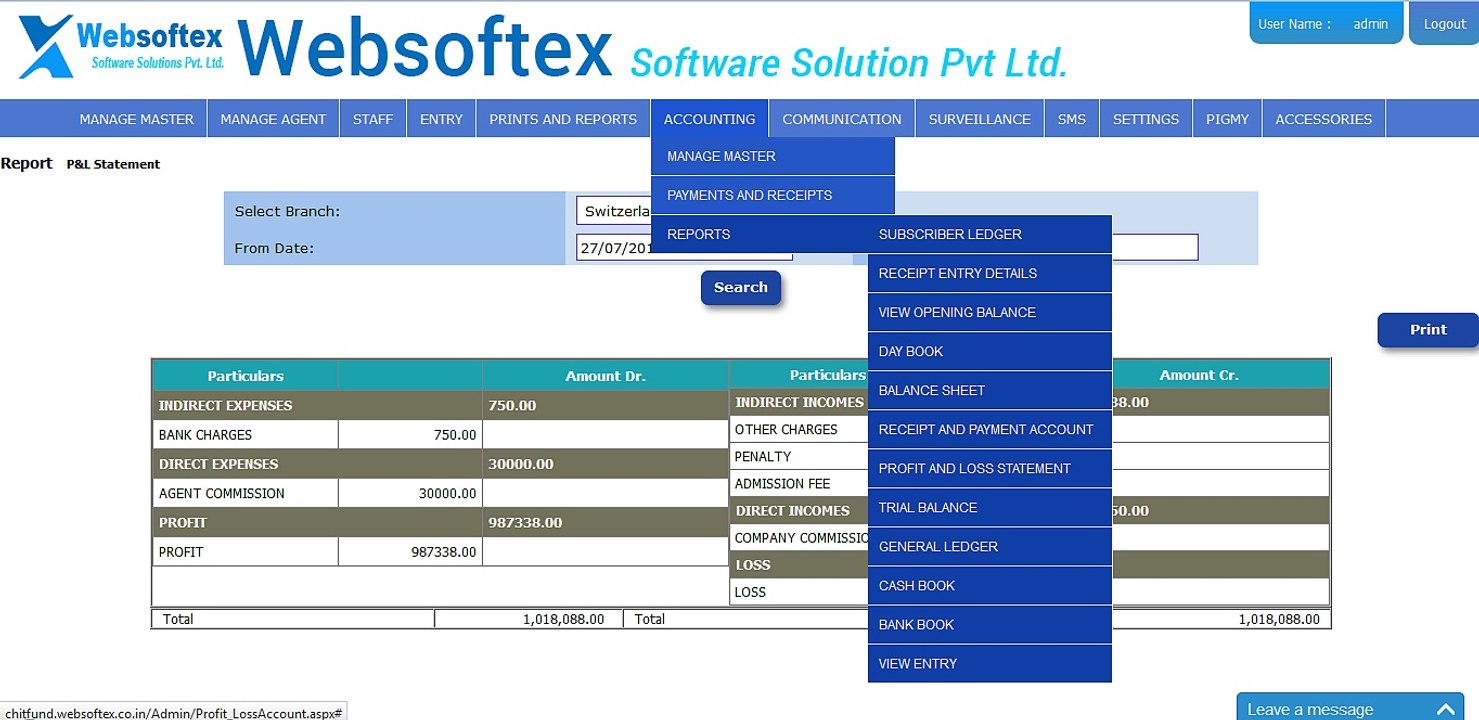The image size is (1479, 720).
Task: Select VIEW ENTRY in reports submenu
Action: pos(990,663)
